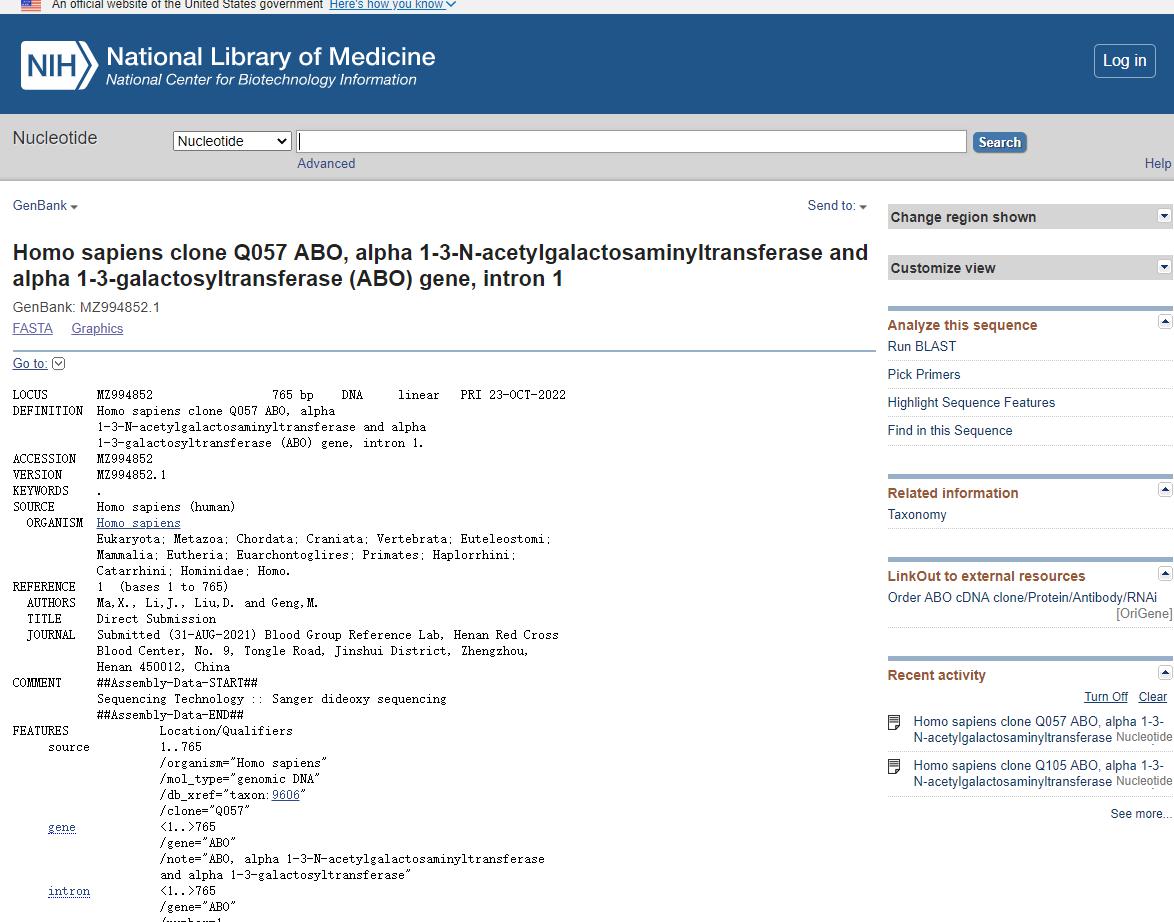Click the NIH logo icon
Viewport: 1174px width, 922px height.
[x=59, y=65]
